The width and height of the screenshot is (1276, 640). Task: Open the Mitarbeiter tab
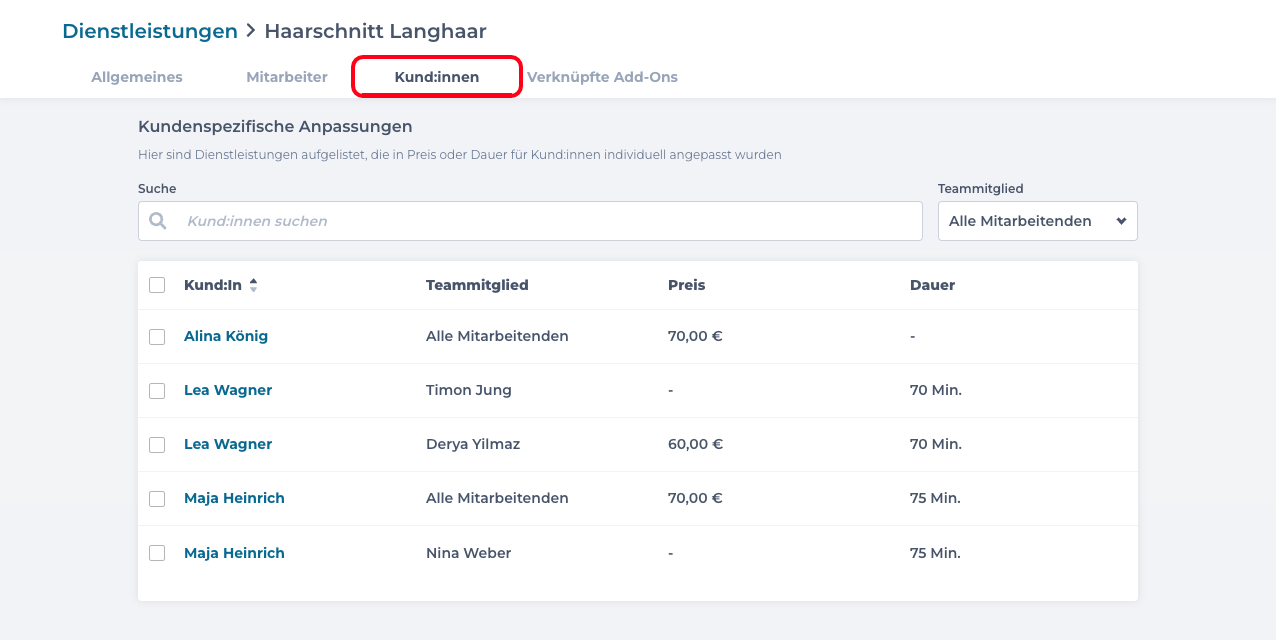click(x=287, y=76)
